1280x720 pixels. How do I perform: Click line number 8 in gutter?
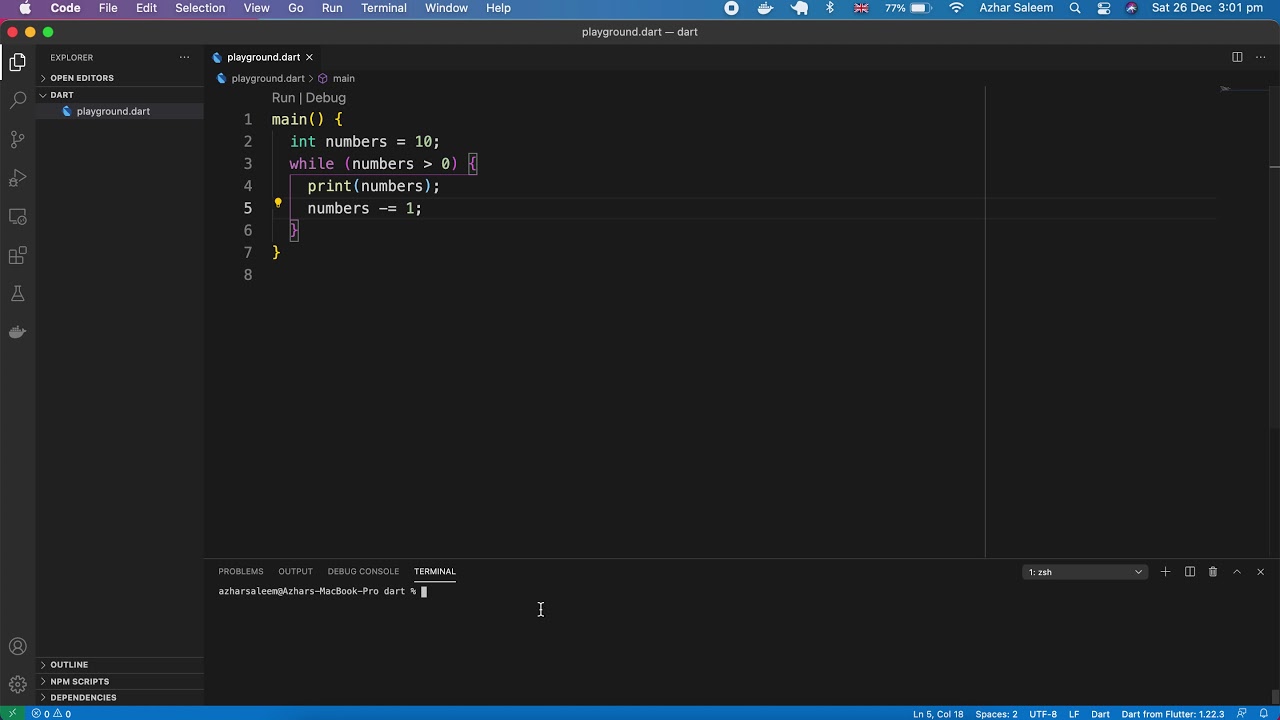(x=248, y=274)
